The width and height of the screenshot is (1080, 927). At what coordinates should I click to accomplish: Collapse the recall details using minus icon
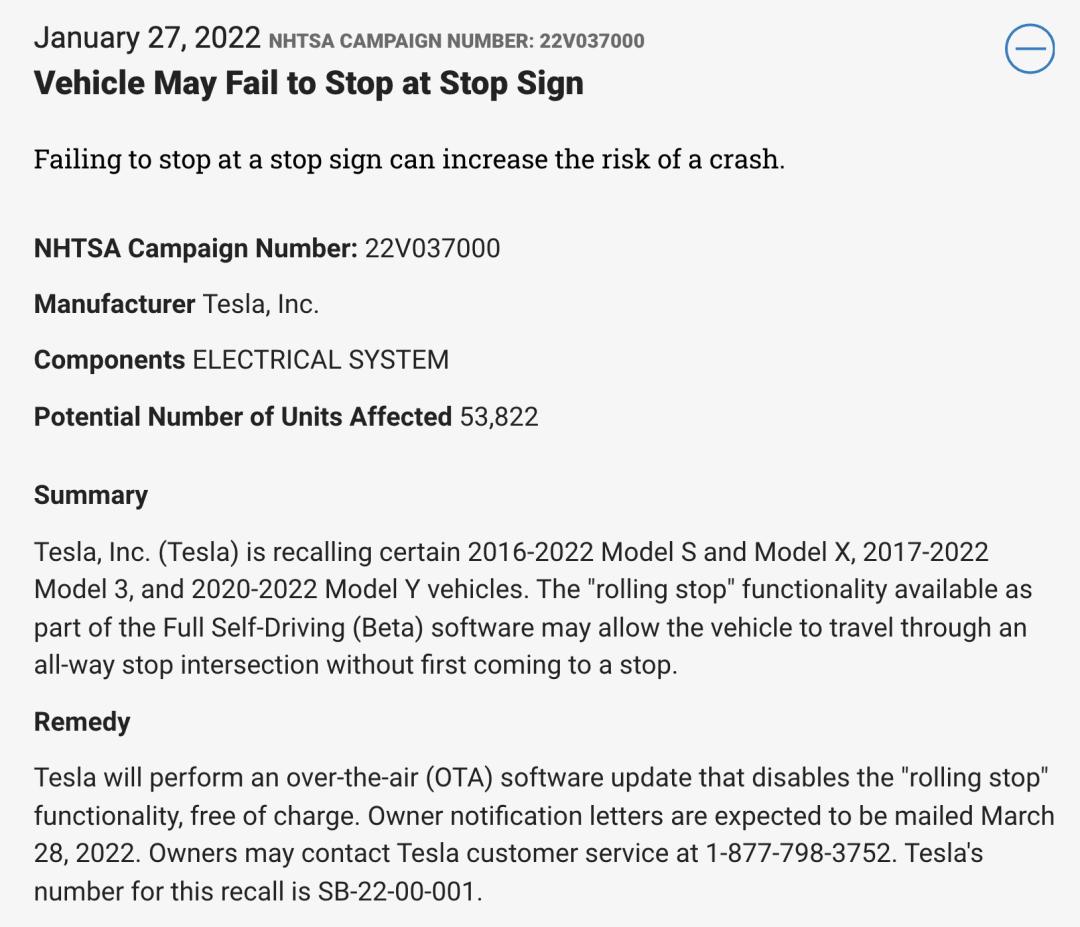pyautogui.click(x=1030, y=48)
